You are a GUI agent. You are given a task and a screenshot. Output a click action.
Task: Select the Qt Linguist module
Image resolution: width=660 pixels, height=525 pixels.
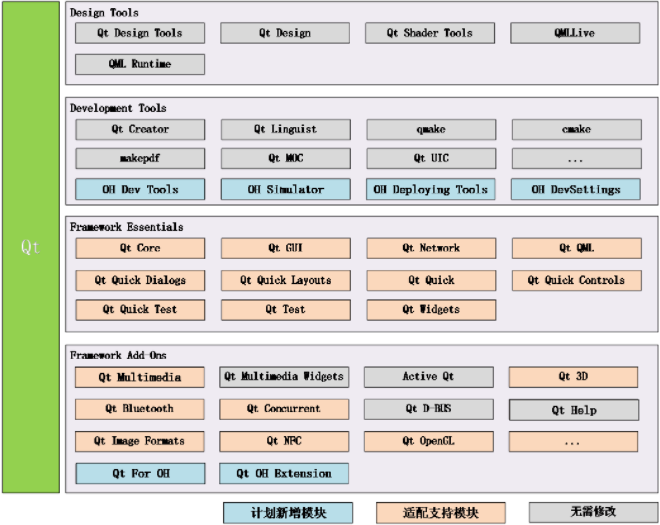pyautogui.click(x=285, y=129)
